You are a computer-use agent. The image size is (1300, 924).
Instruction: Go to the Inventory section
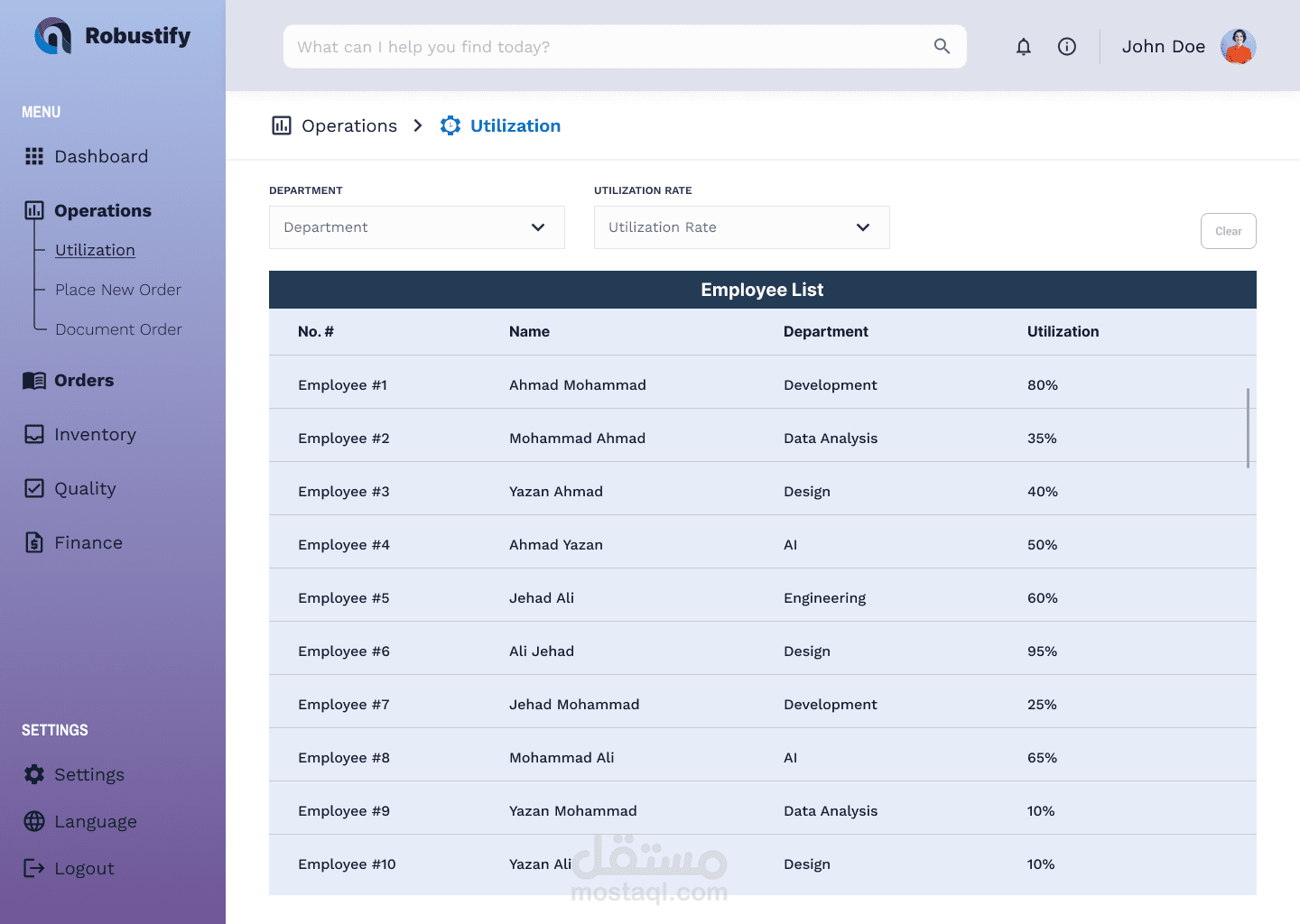[x=95, y=434]
